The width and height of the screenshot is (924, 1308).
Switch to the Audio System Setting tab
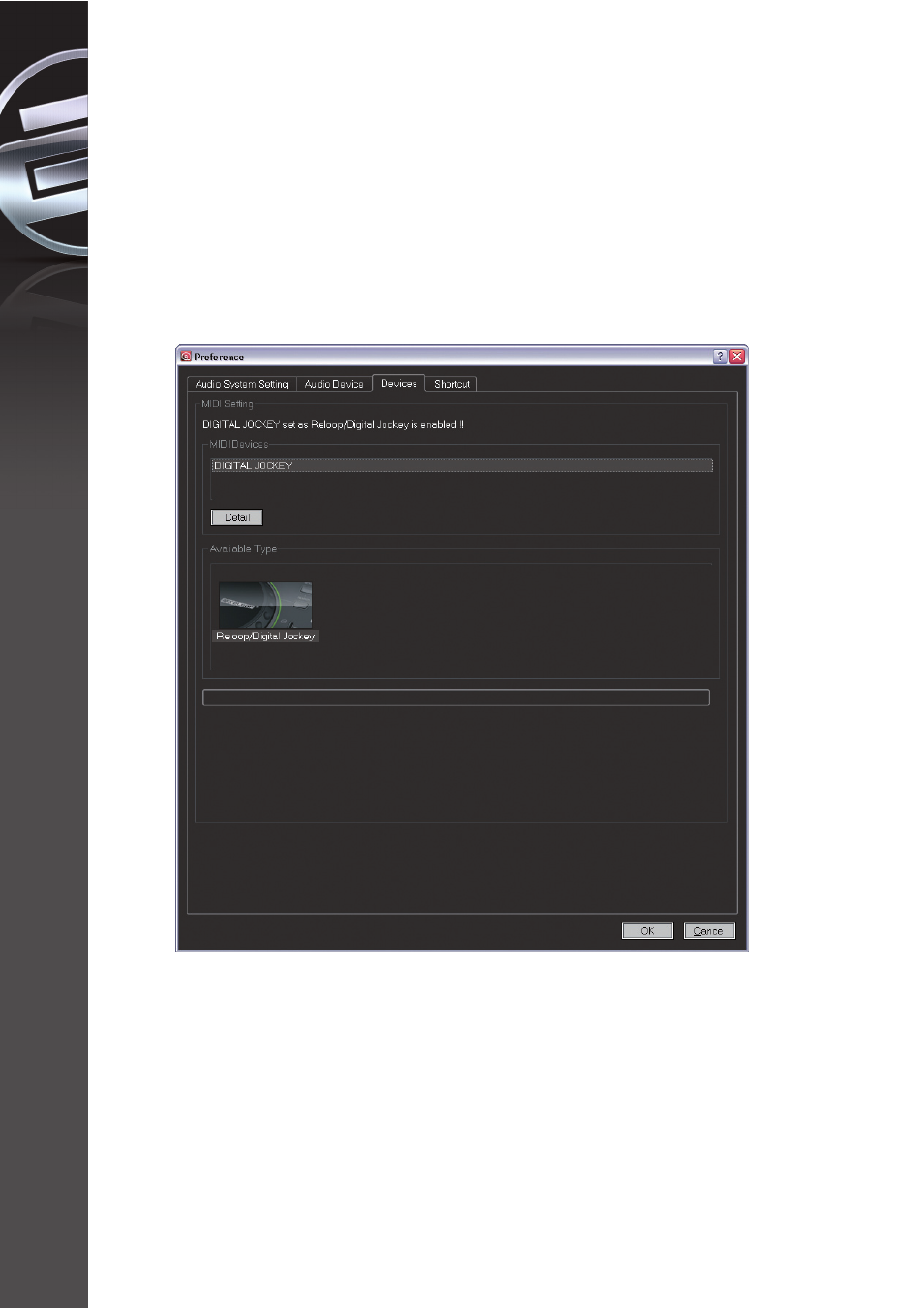242,384
